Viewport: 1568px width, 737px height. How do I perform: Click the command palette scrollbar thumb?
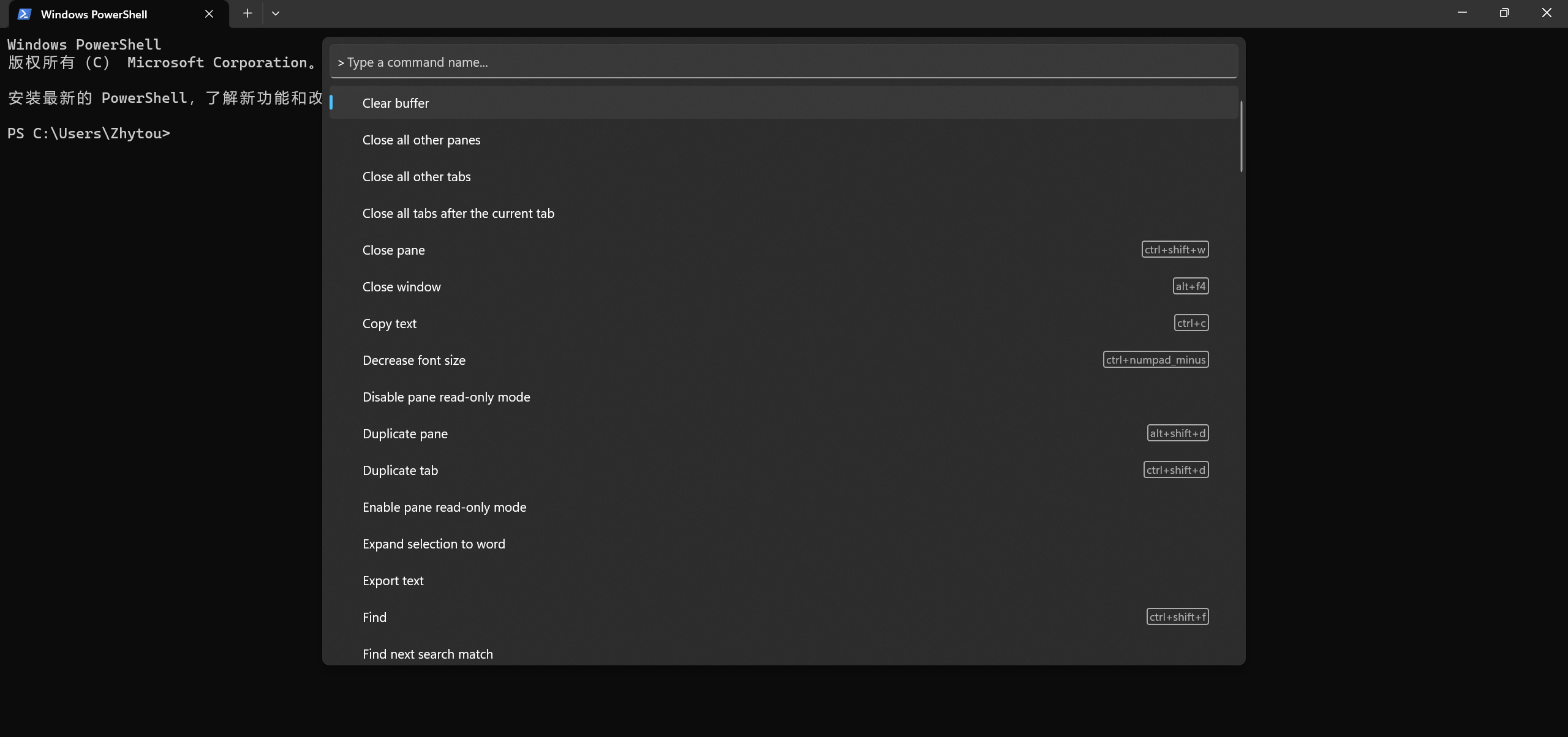coord(1241,137)
